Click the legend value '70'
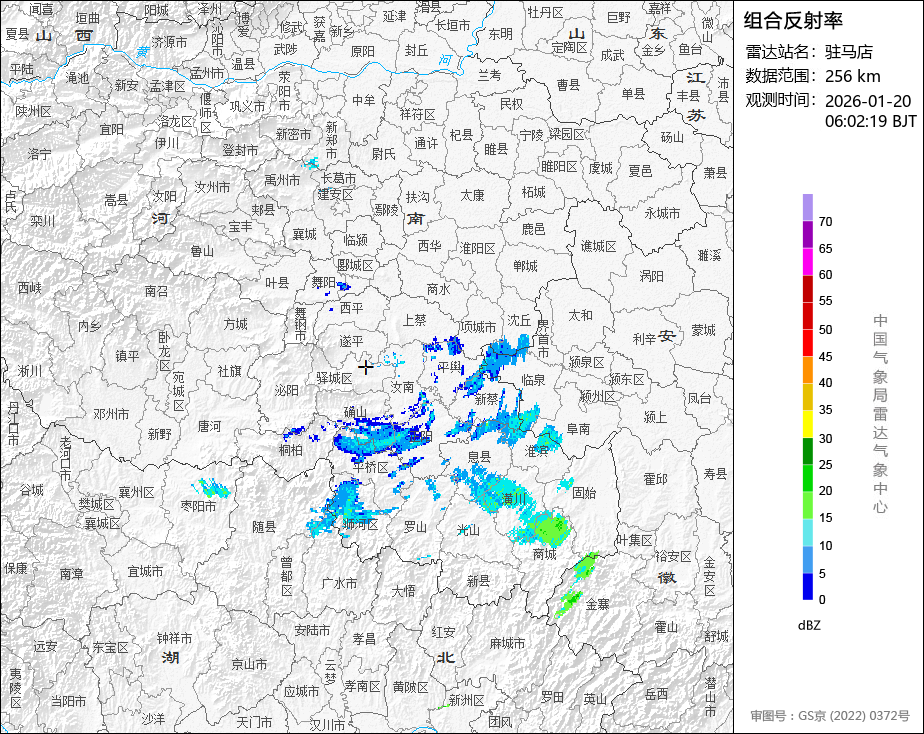The width and height of the screenshot is (924, 734). point(826,221)
